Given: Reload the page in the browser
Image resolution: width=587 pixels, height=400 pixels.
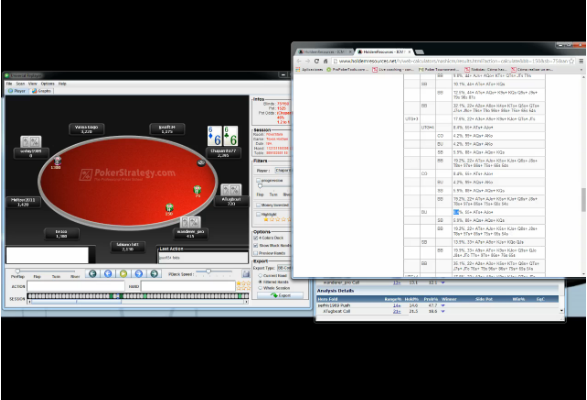Looking at the screenshot, I should pos(317,61).
